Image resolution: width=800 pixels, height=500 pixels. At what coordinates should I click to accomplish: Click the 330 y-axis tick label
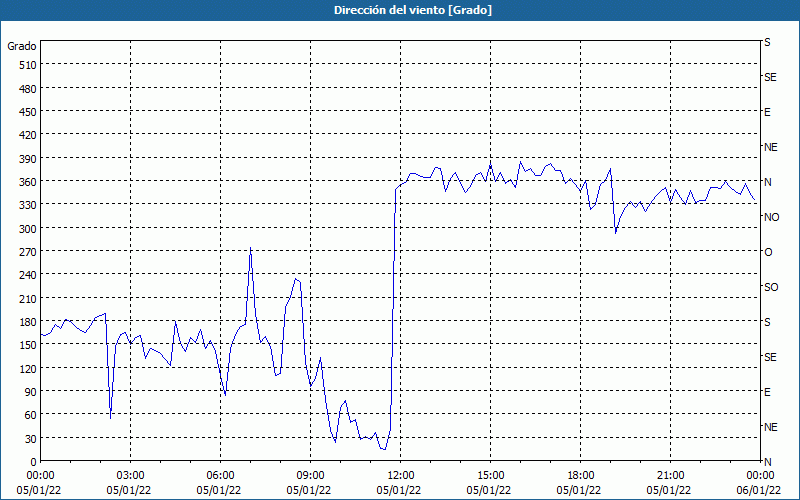coord(28,205)
